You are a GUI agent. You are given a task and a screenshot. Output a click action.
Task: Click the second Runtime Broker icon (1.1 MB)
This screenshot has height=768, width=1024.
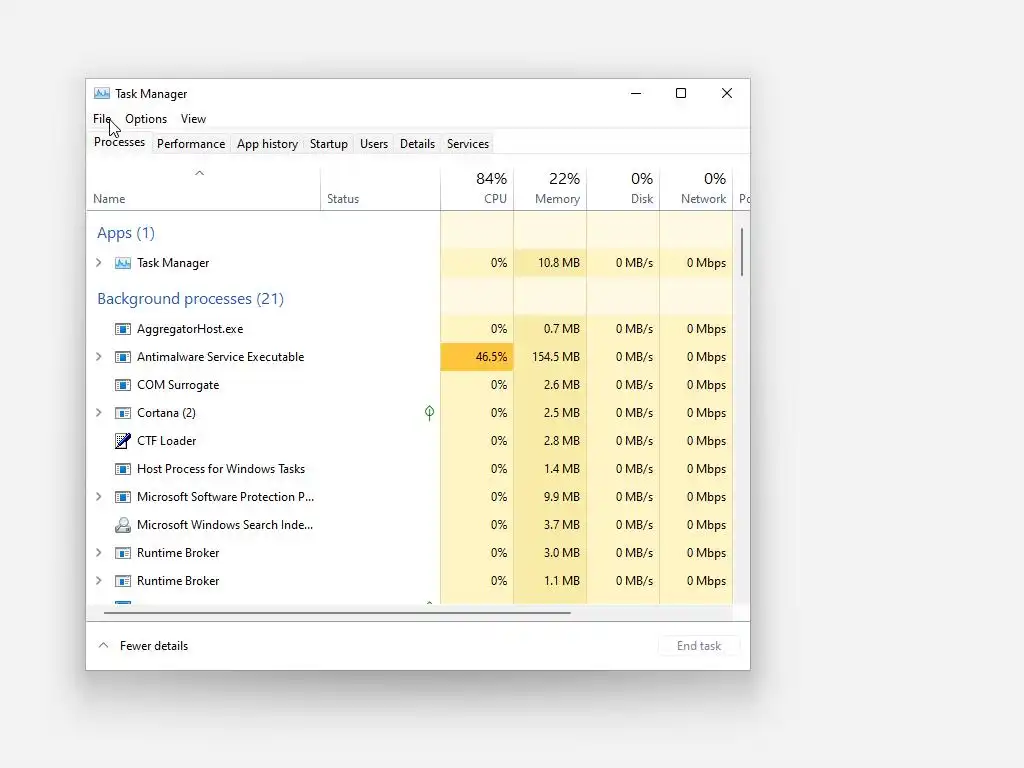[123, 581]
